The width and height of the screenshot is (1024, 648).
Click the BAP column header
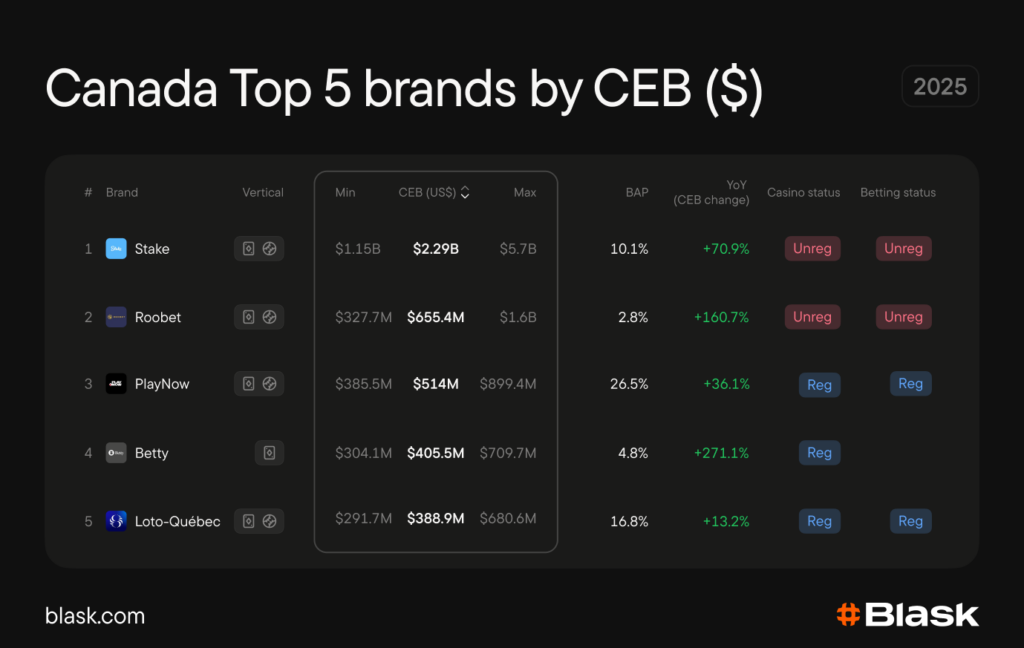[637, 192]
